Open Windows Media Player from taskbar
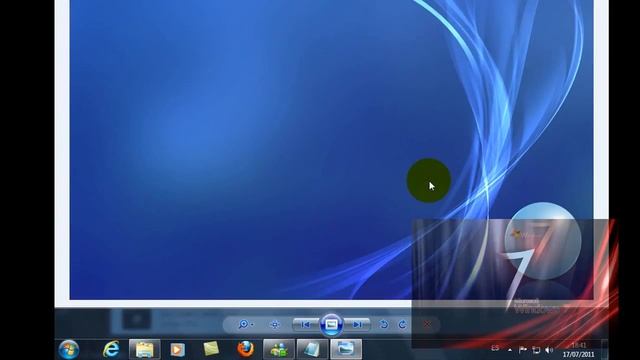640x360 pixels. (x=178, y=349)
